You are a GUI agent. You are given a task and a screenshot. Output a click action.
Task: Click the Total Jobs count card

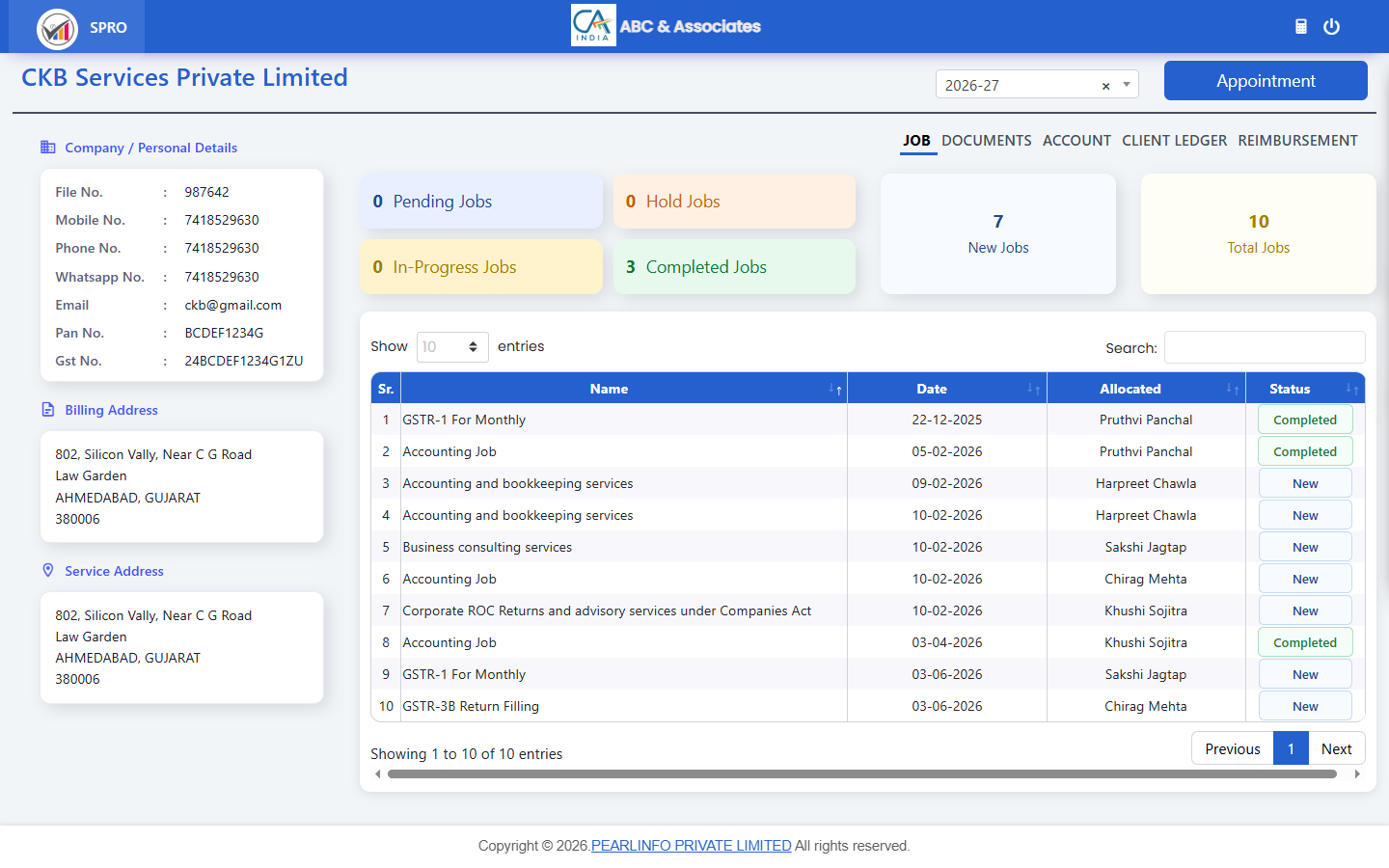pos(1258,234)
